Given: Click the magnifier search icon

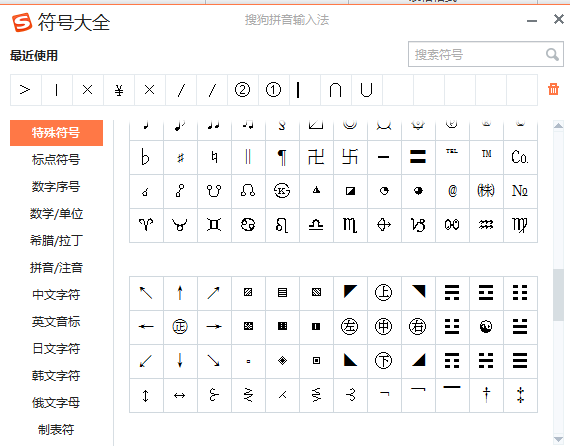Looking at the screenshot, I should pyautogui.click(x=552, y=55).
